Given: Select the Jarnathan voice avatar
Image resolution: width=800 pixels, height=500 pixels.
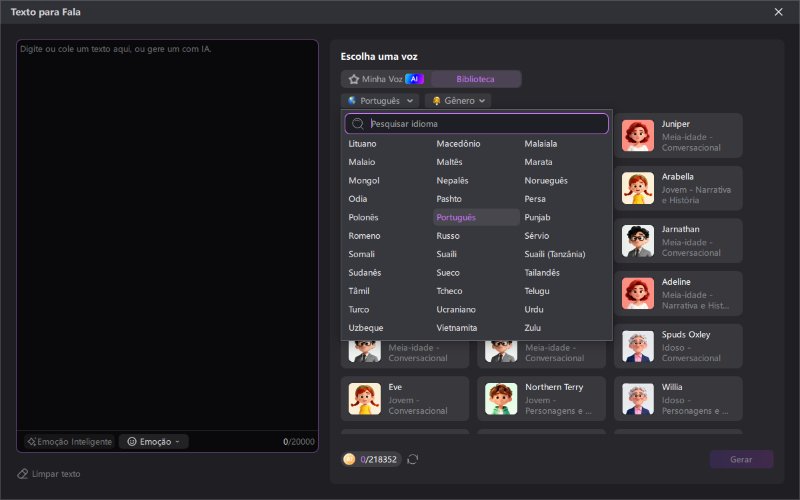Looking at the screenshot, I should [x=638, y=241].
